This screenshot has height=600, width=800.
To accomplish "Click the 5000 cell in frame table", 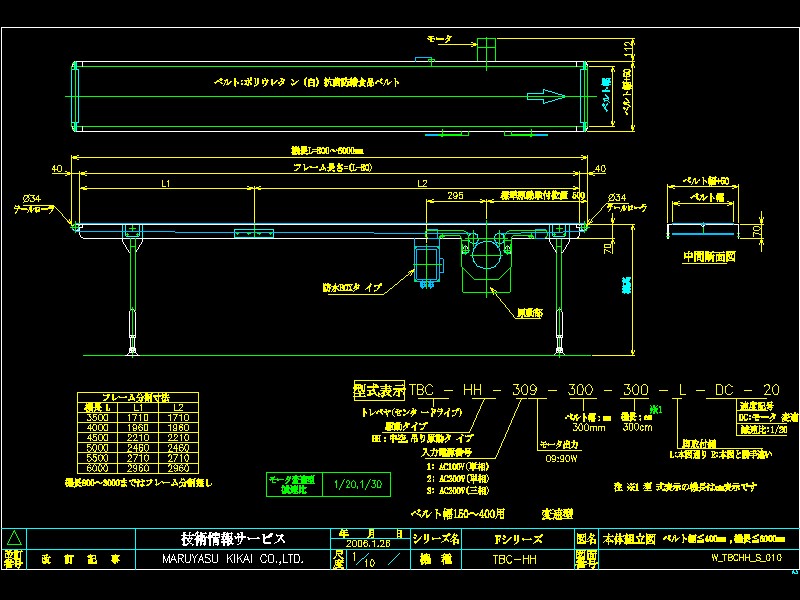I will [x=97, y=448].
